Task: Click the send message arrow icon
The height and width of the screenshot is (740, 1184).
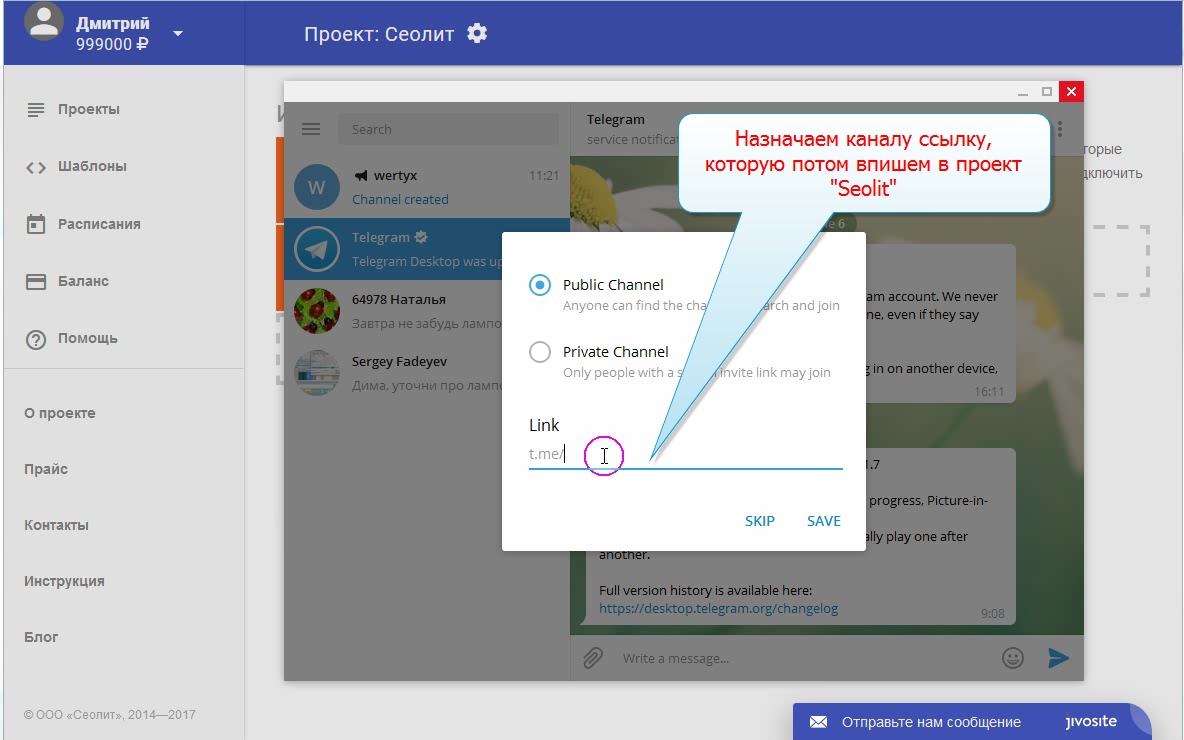Action: 1059,658
